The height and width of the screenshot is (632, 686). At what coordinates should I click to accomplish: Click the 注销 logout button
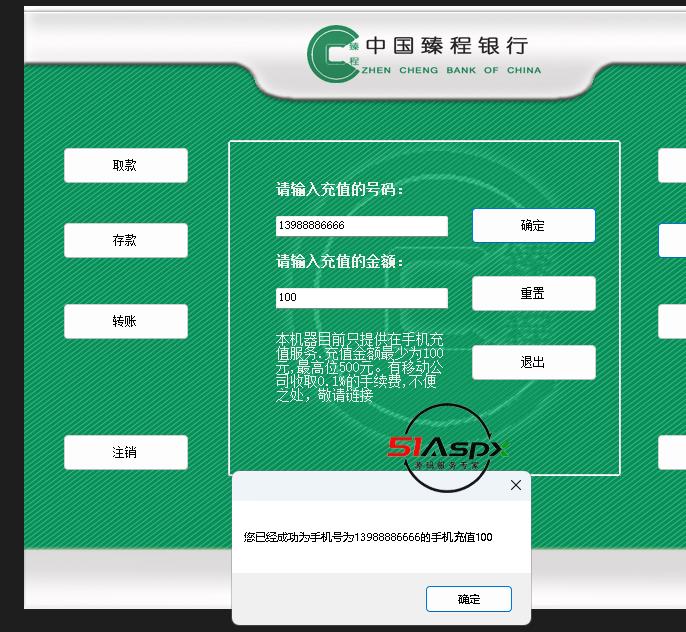pyautogui.click(x=126, y=452)
